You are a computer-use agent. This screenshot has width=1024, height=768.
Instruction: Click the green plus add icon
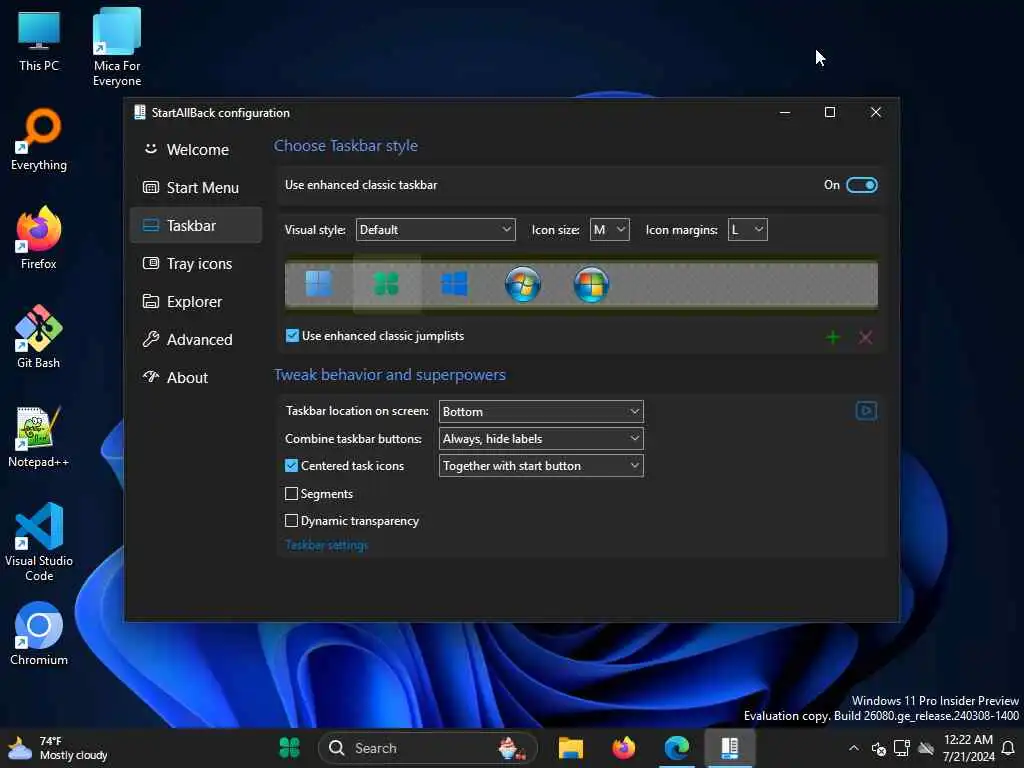pyautogui.click(x=833, y=337)
